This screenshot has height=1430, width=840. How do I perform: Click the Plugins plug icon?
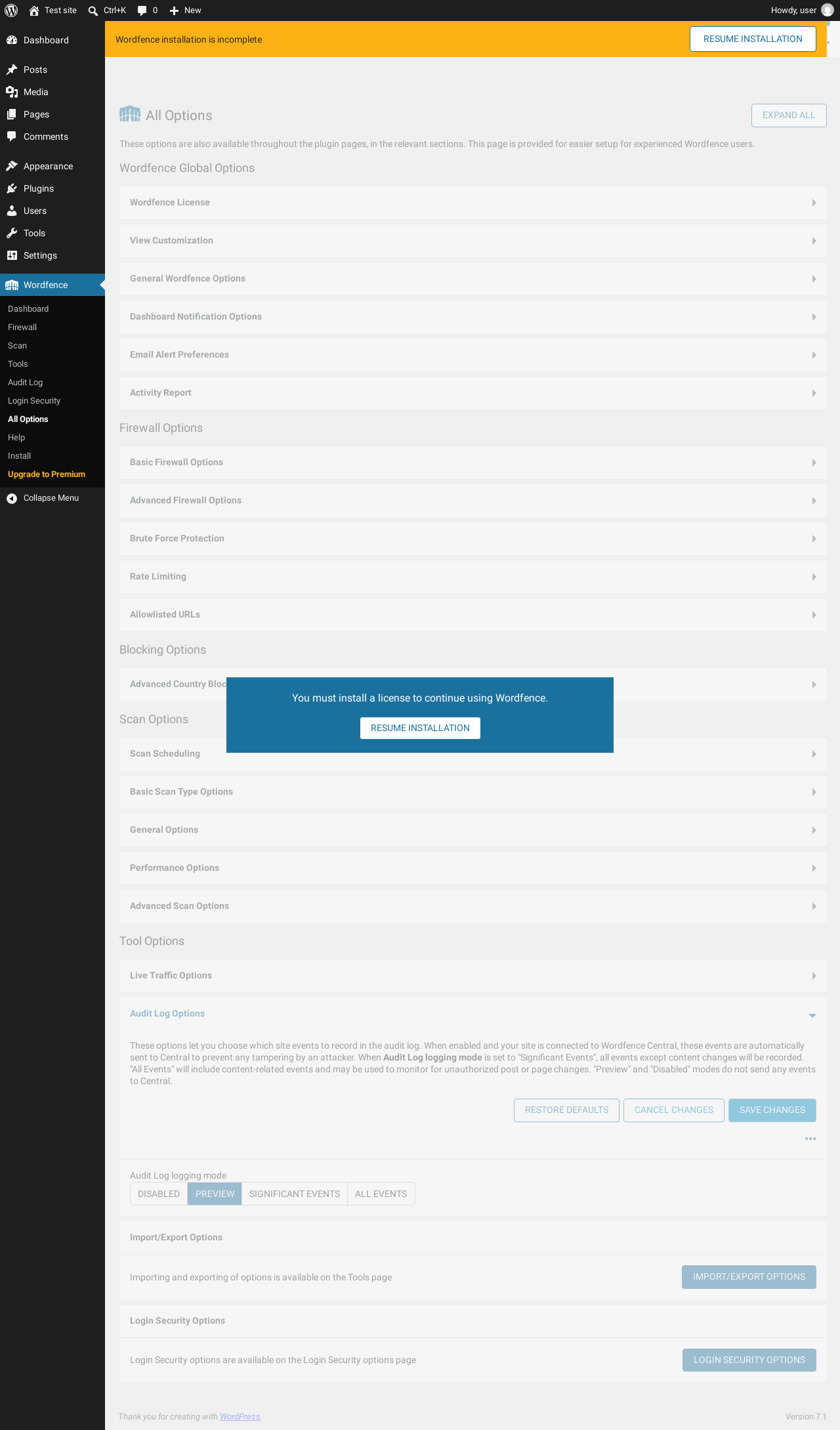[x=12, y=188]
